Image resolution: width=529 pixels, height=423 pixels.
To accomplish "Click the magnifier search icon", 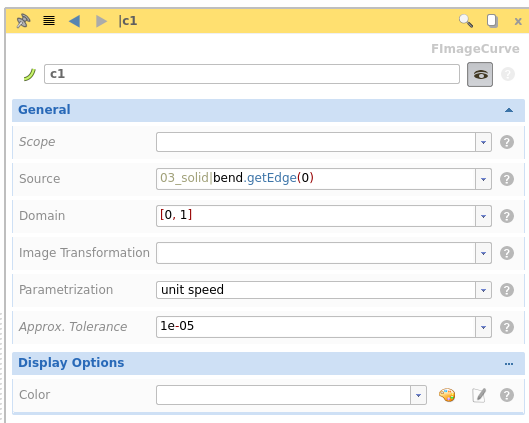I will (x=466, y=21).
